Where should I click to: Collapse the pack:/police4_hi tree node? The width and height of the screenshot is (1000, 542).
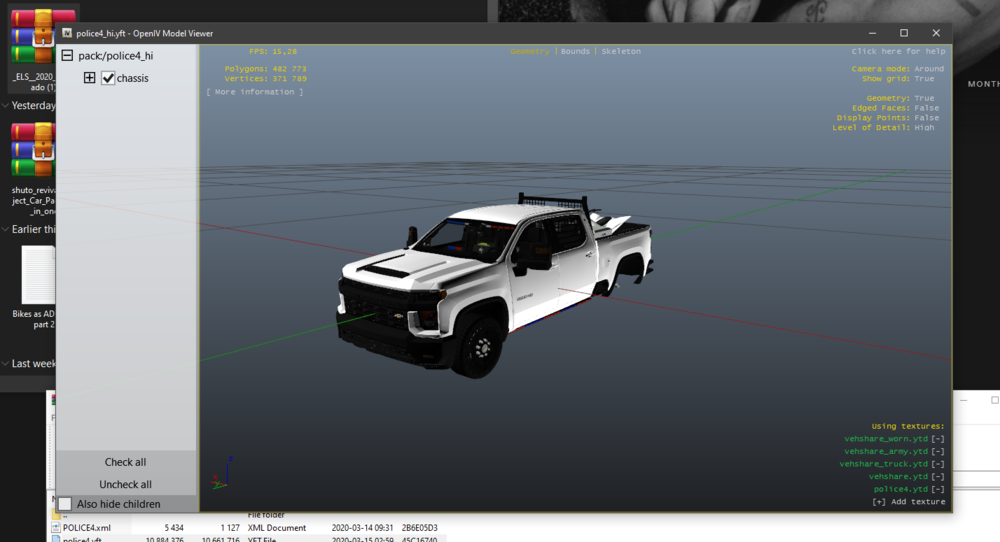[67, 56]
